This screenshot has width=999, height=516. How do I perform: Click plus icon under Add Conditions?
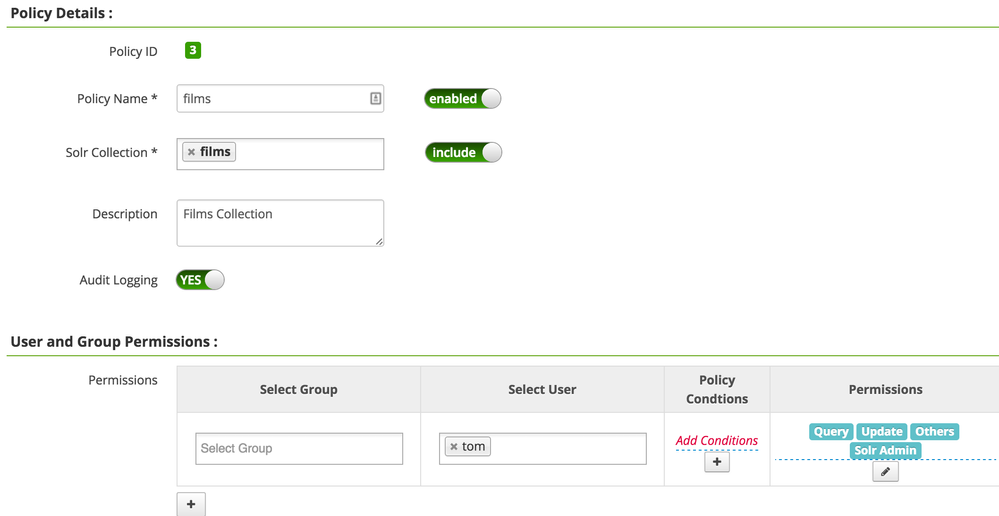[717, 462]
